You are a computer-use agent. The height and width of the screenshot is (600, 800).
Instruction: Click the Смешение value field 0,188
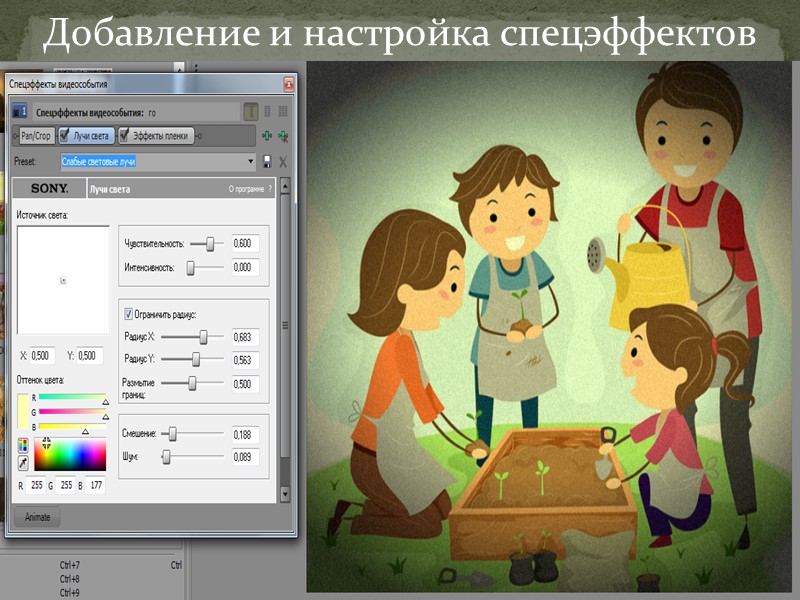pyautogui.click(x=245, y=435)
